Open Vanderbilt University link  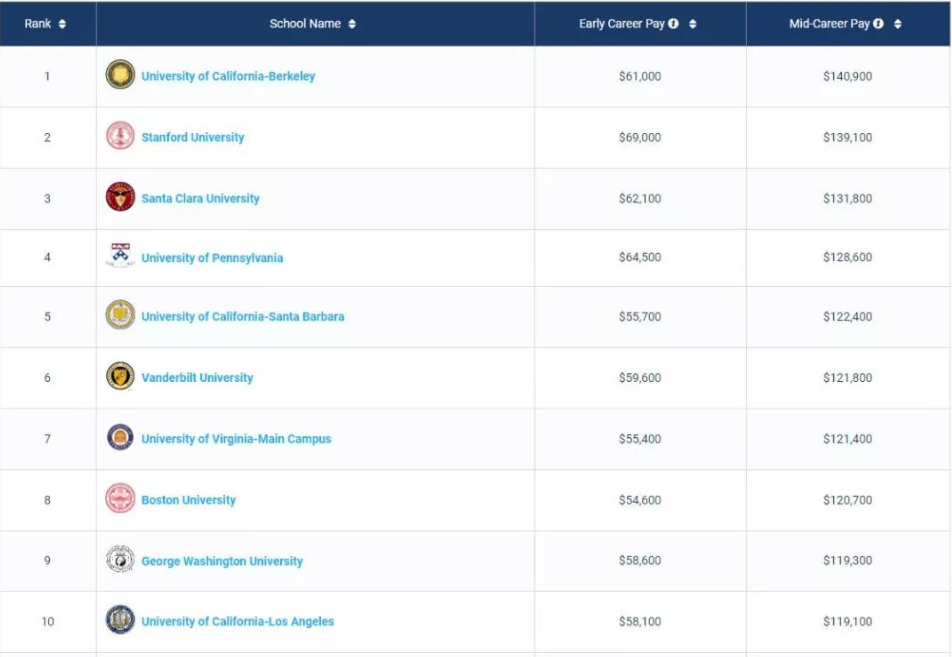pos(197,378)
